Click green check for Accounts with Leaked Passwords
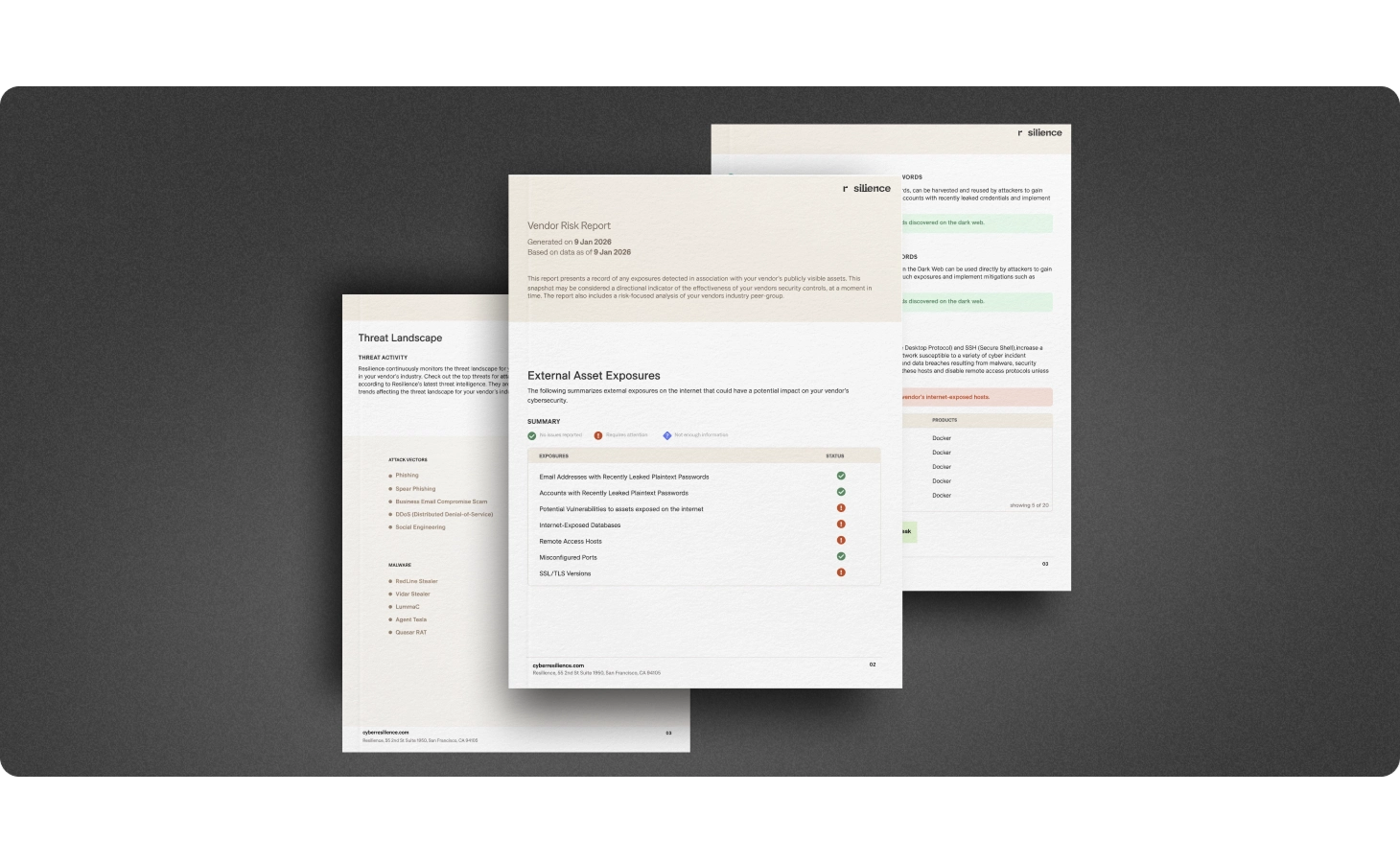 [x=841, y=492]
